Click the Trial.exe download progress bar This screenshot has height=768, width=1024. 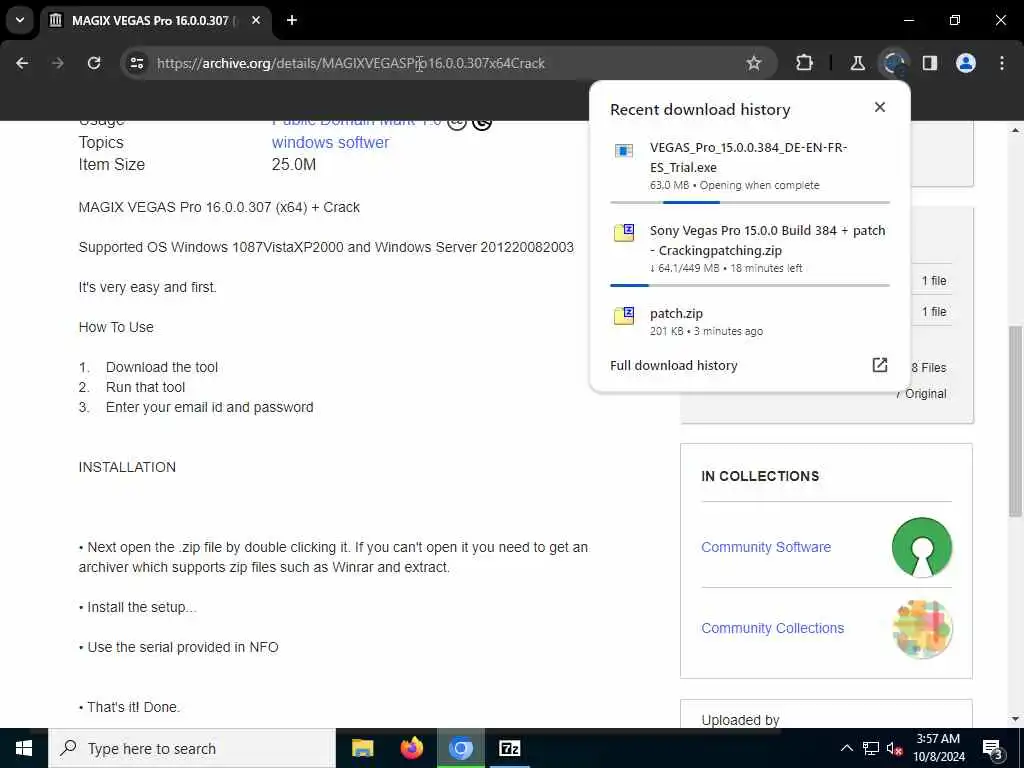750,202
